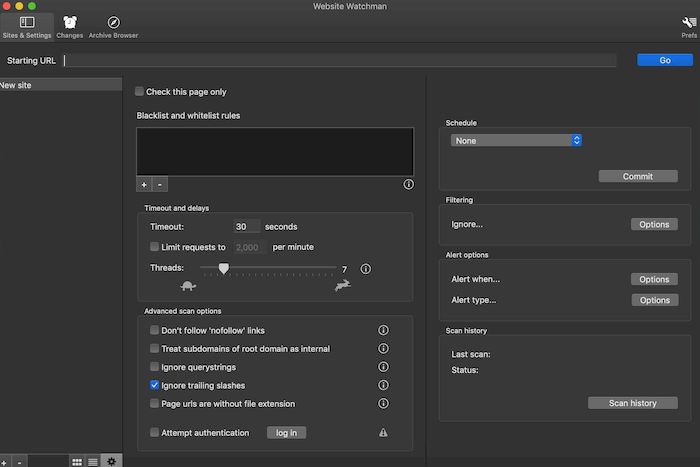The height and width of the screenshot is (467, 700).
Task: Enable Check this page only
Action: click(140, 92)
